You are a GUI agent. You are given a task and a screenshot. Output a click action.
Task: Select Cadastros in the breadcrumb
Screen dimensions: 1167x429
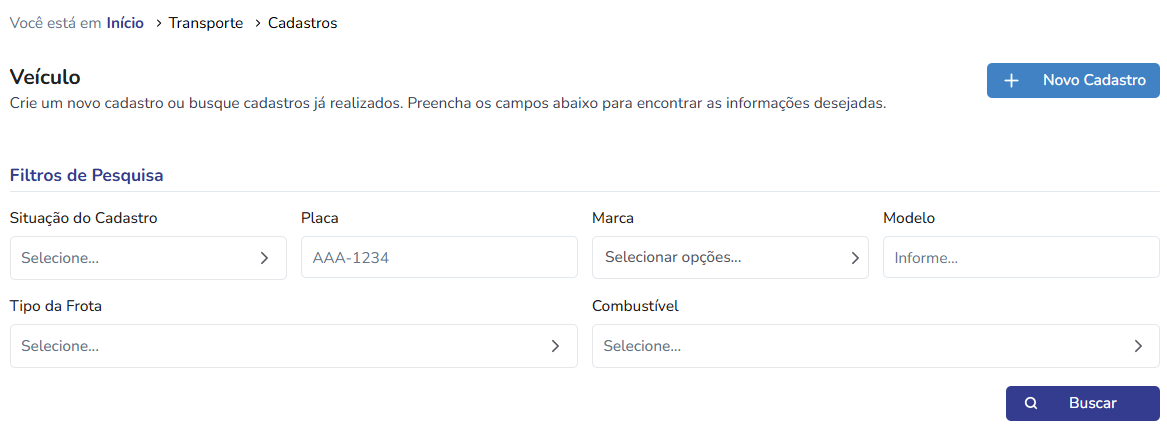pos(302,23)
